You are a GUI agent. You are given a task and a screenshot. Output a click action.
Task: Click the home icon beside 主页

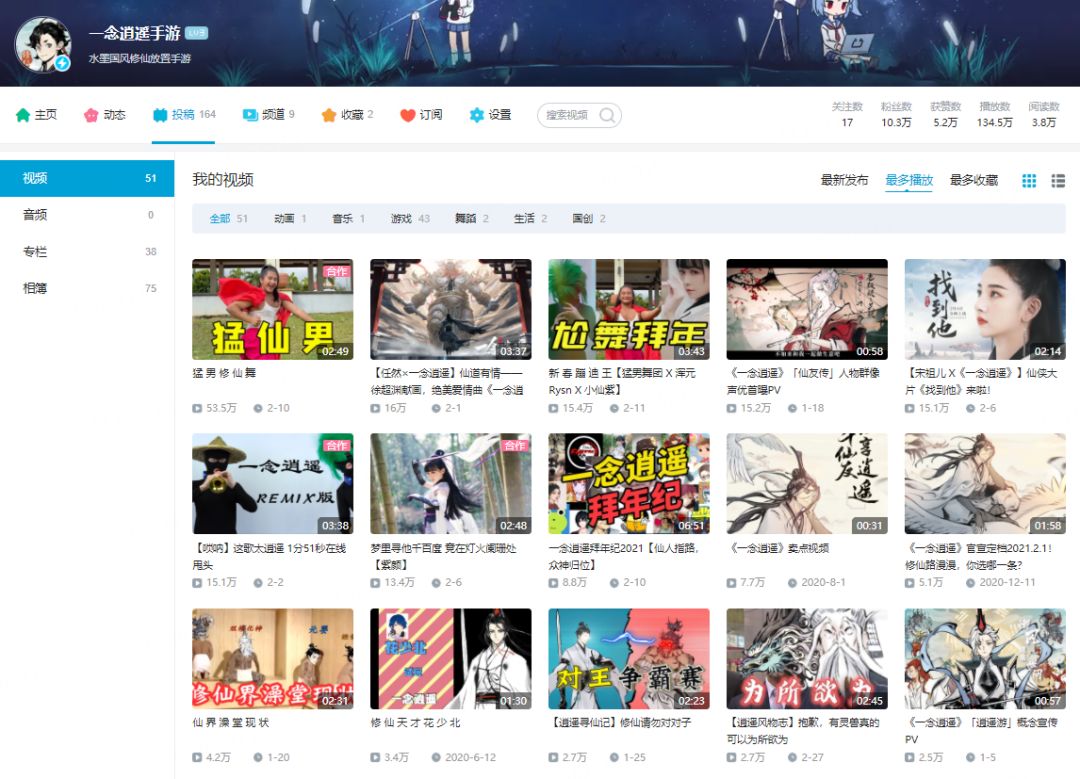[x=23, y=115]
